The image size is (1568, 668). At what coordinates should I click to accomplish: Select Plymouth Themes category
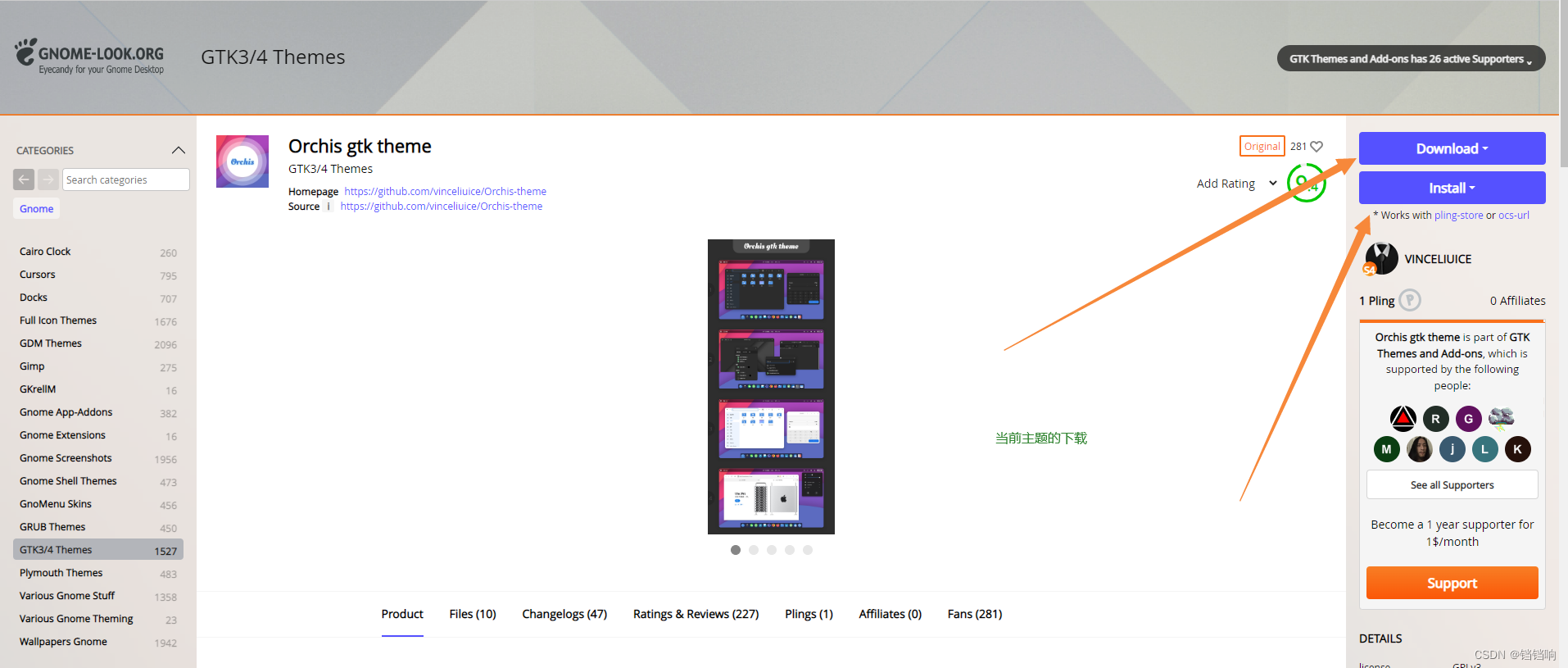[61, 573]
